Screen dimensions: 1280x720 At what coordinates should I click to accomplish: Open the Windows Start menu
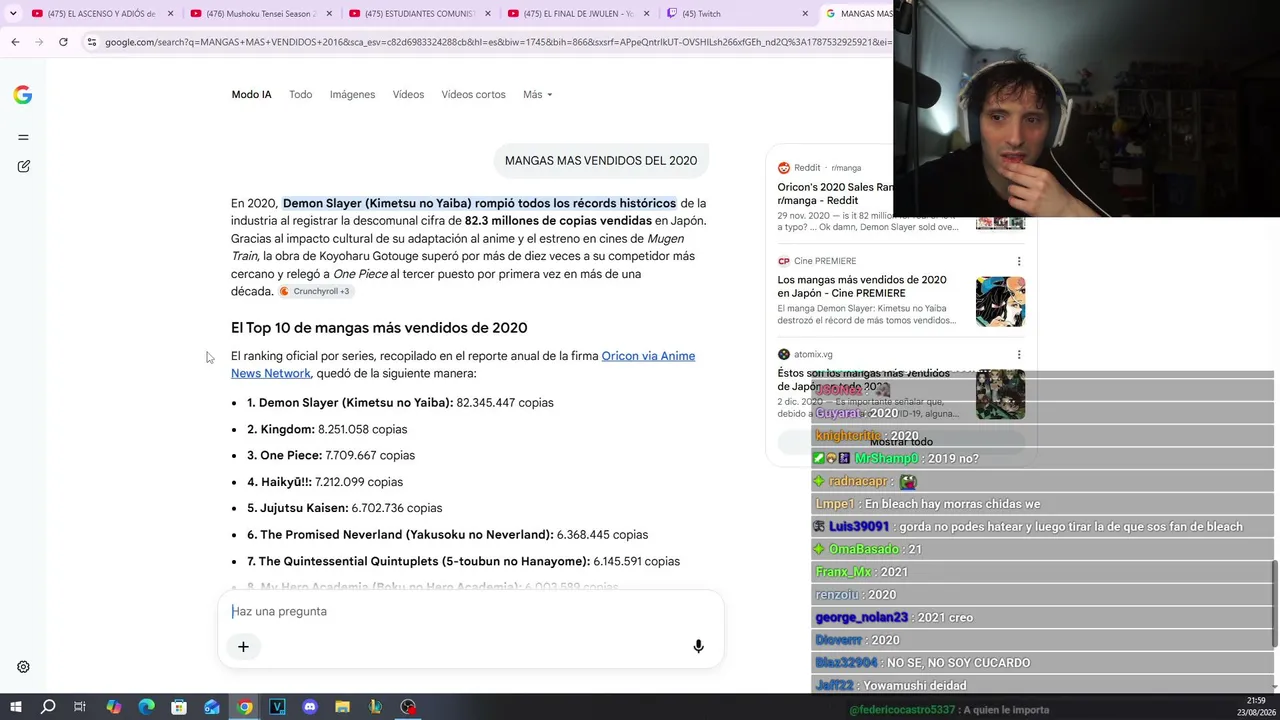[15, 707]
